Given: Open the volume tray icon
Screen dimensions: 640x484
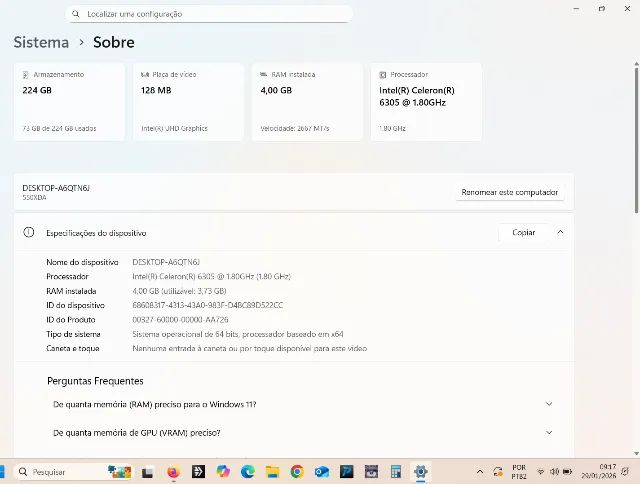Looking at the screenshot, I should click(x=554, y=472).
